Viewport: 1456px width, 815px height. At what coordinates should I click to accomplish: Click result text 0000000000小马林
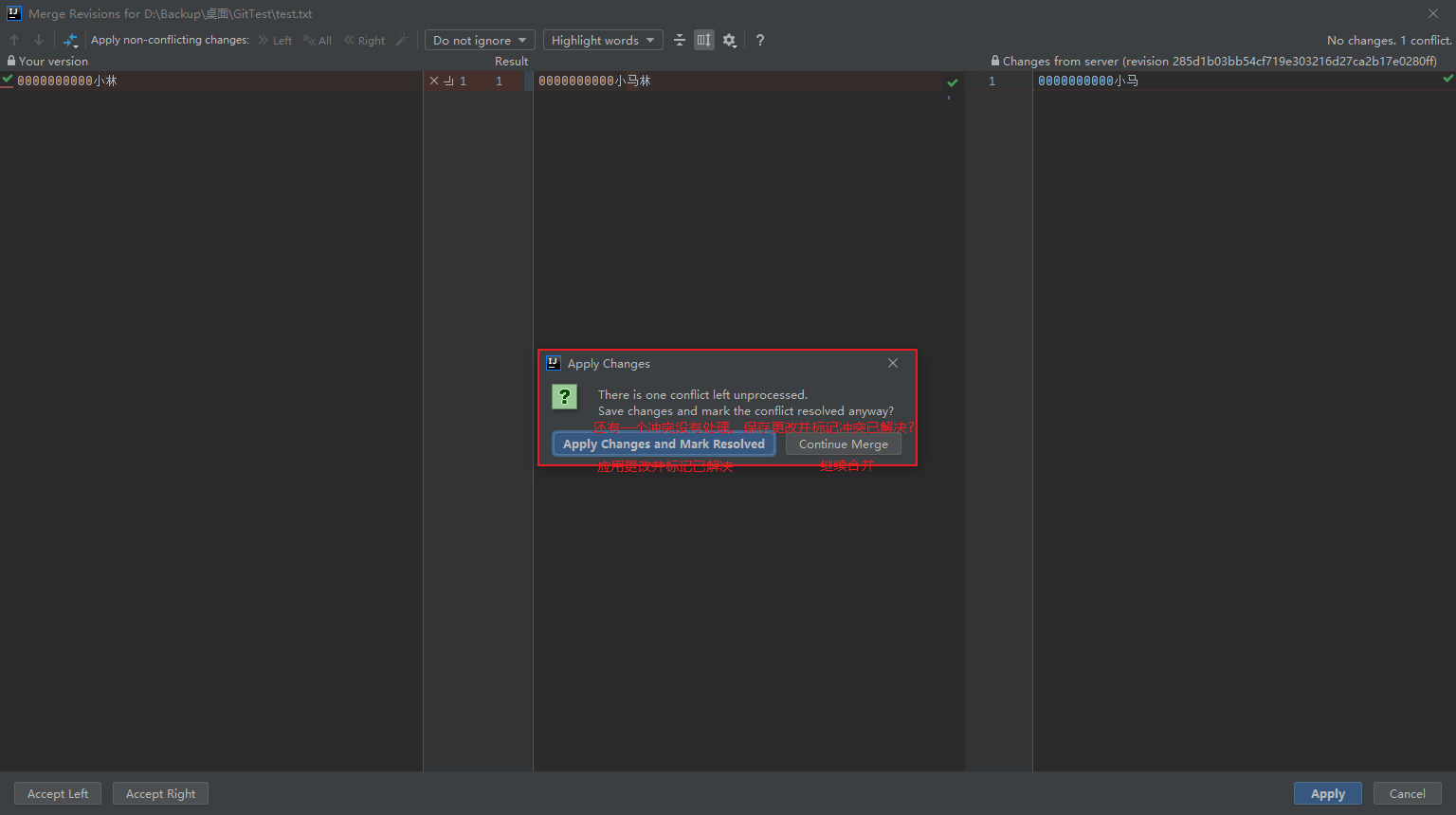click(594, 81)
